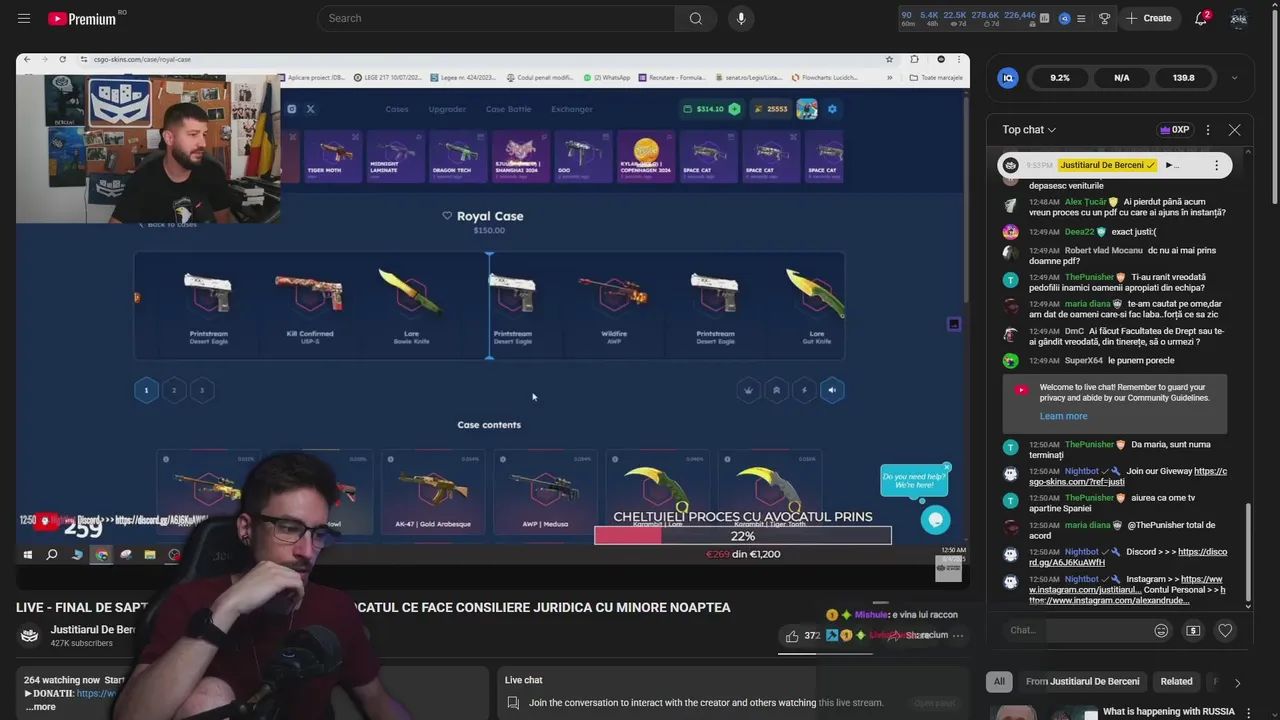
Task: Open the three-line list extension icon
Action: tap(1081, 18)
